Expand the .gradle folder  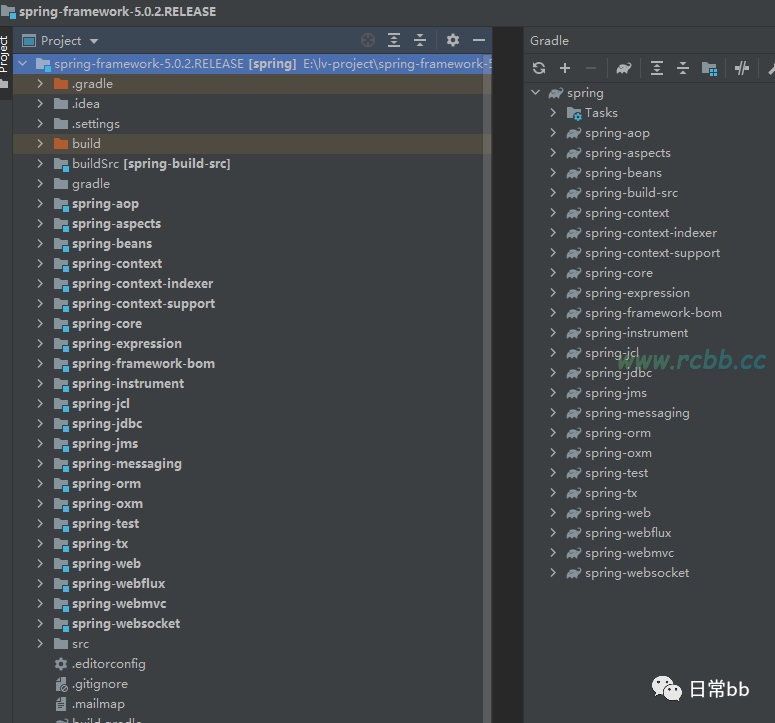pos(40,84)
